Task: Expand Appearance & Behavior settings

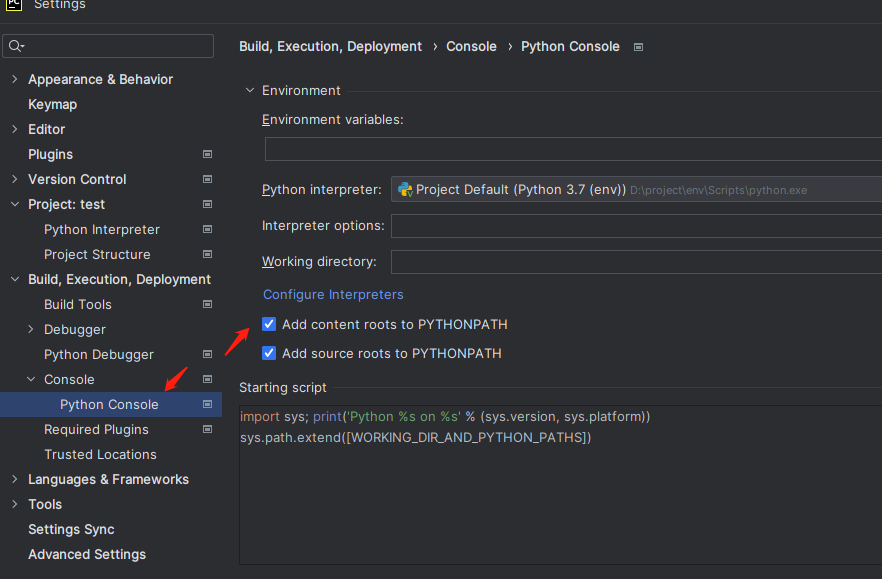Action: point(14,79)
